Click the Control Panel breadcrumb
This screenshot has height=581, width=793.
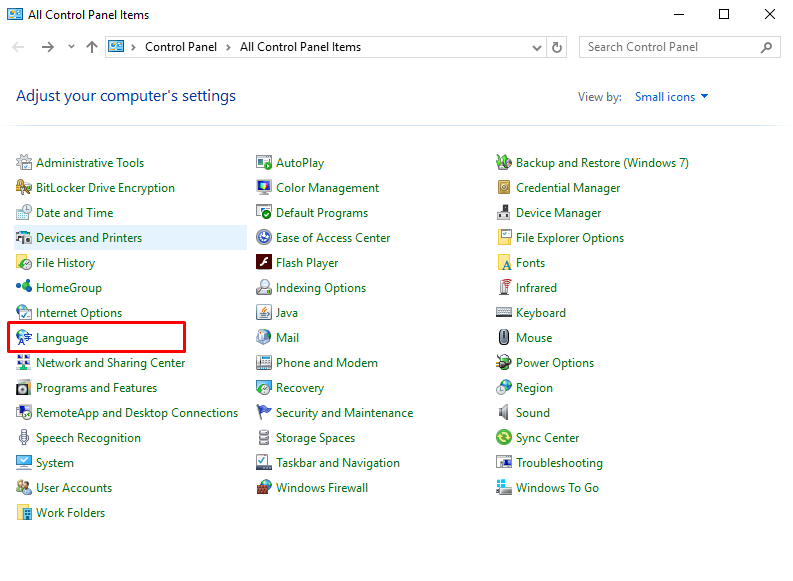pos(181,47)
